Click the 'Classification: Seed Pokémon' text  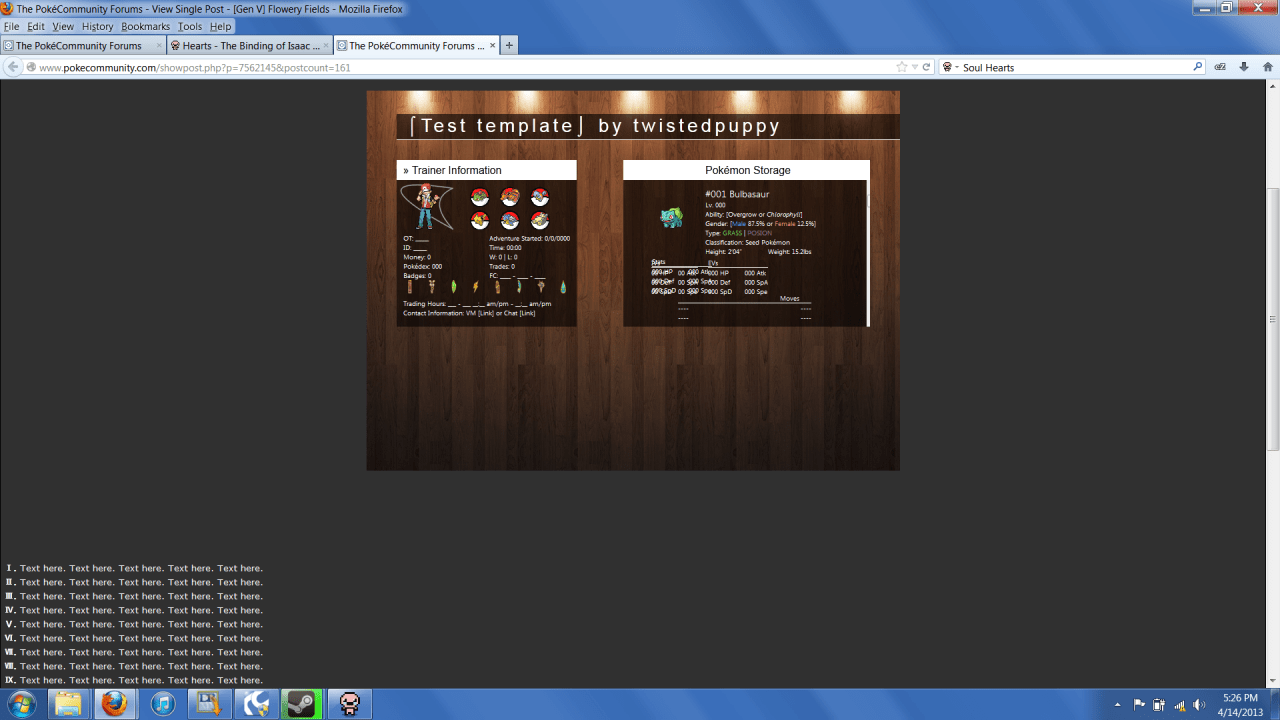click(747, 243)
